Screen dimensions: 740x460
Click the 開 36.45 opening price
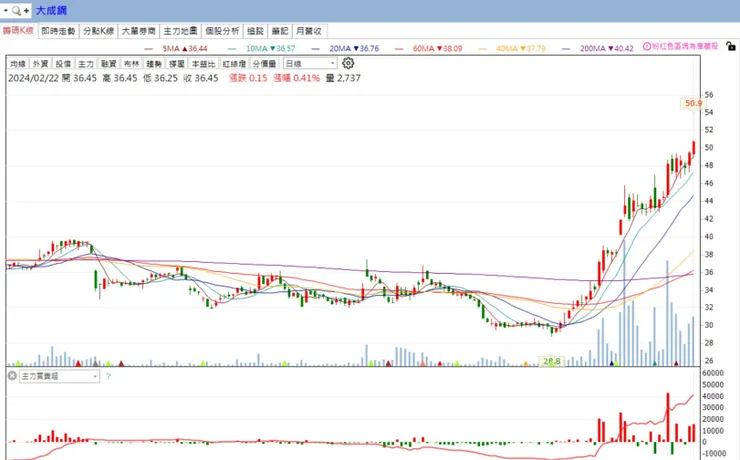[79, 78]
